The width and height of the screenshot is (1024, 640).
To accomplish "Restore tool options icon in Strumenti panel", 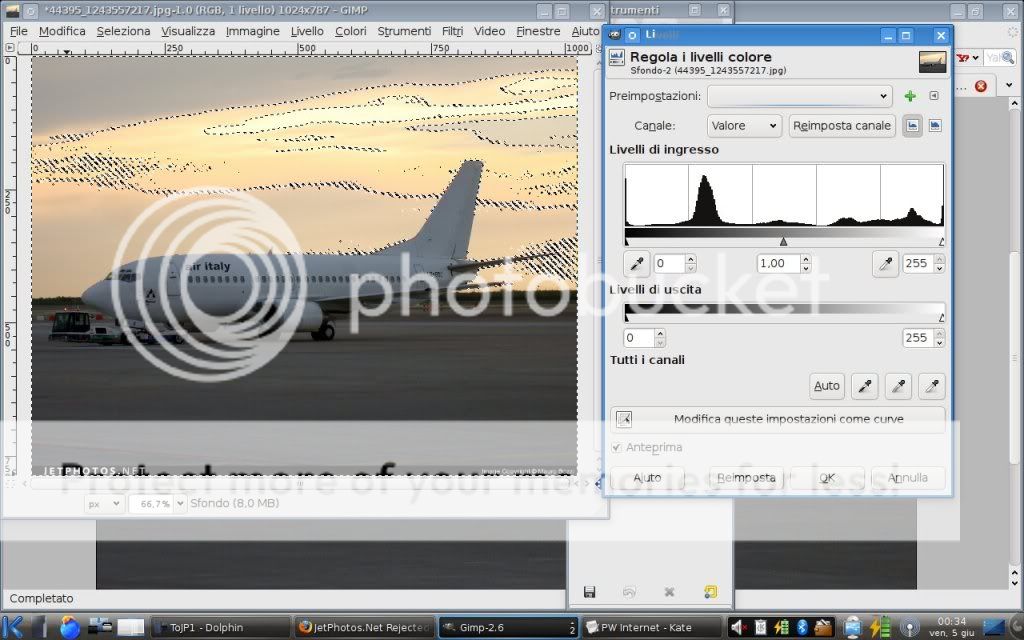I will (x=629, y=592).
